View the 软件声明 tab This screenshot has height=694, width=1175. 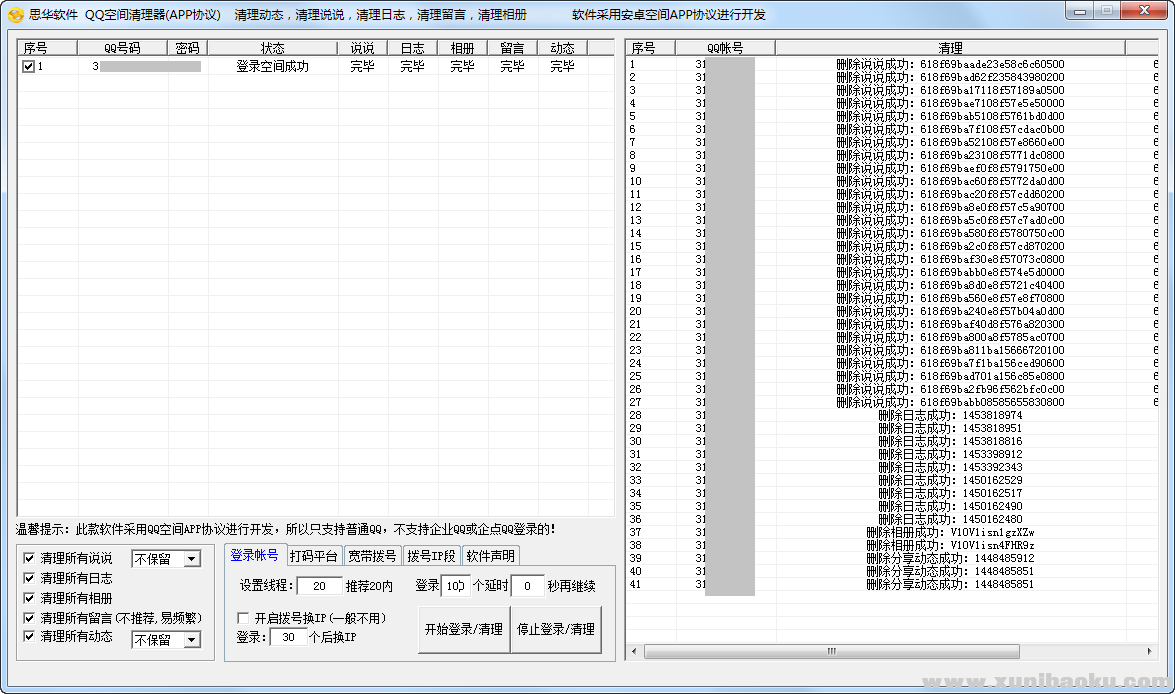[x=490, y=556]
